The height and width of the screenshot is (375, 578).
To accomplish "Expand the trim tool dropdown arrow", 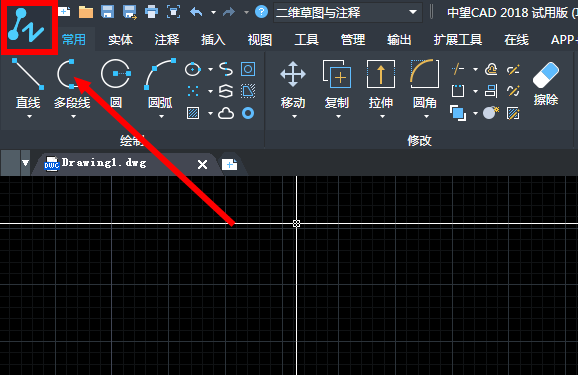I will (475, 69).
